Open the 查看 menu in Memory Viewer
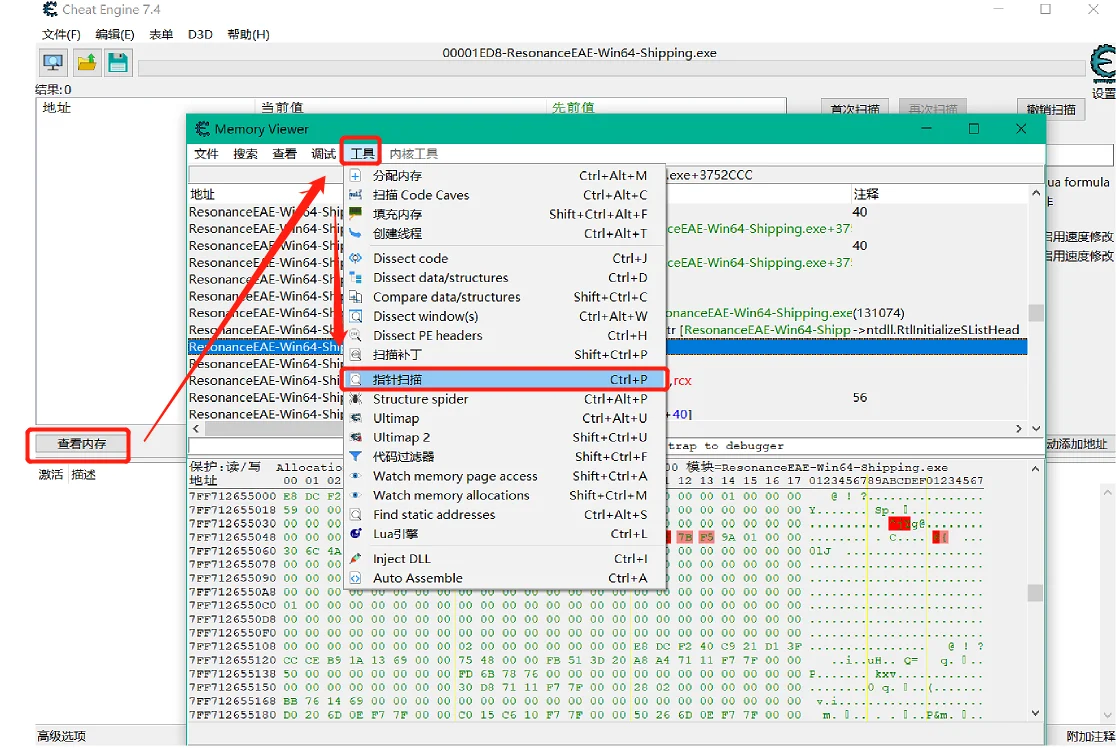 pyautogui.click(x=285, y=154)
